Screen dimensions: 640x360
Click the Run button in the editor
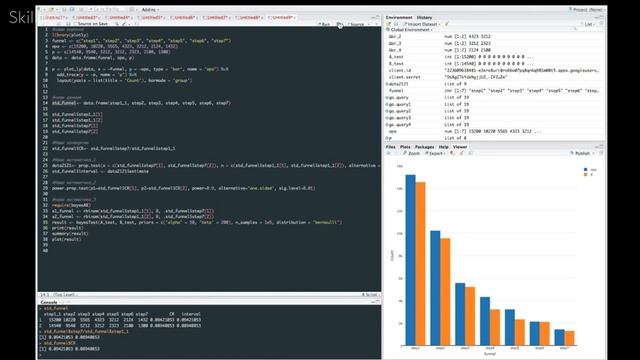pyautogui.click(x=324, y=24)
